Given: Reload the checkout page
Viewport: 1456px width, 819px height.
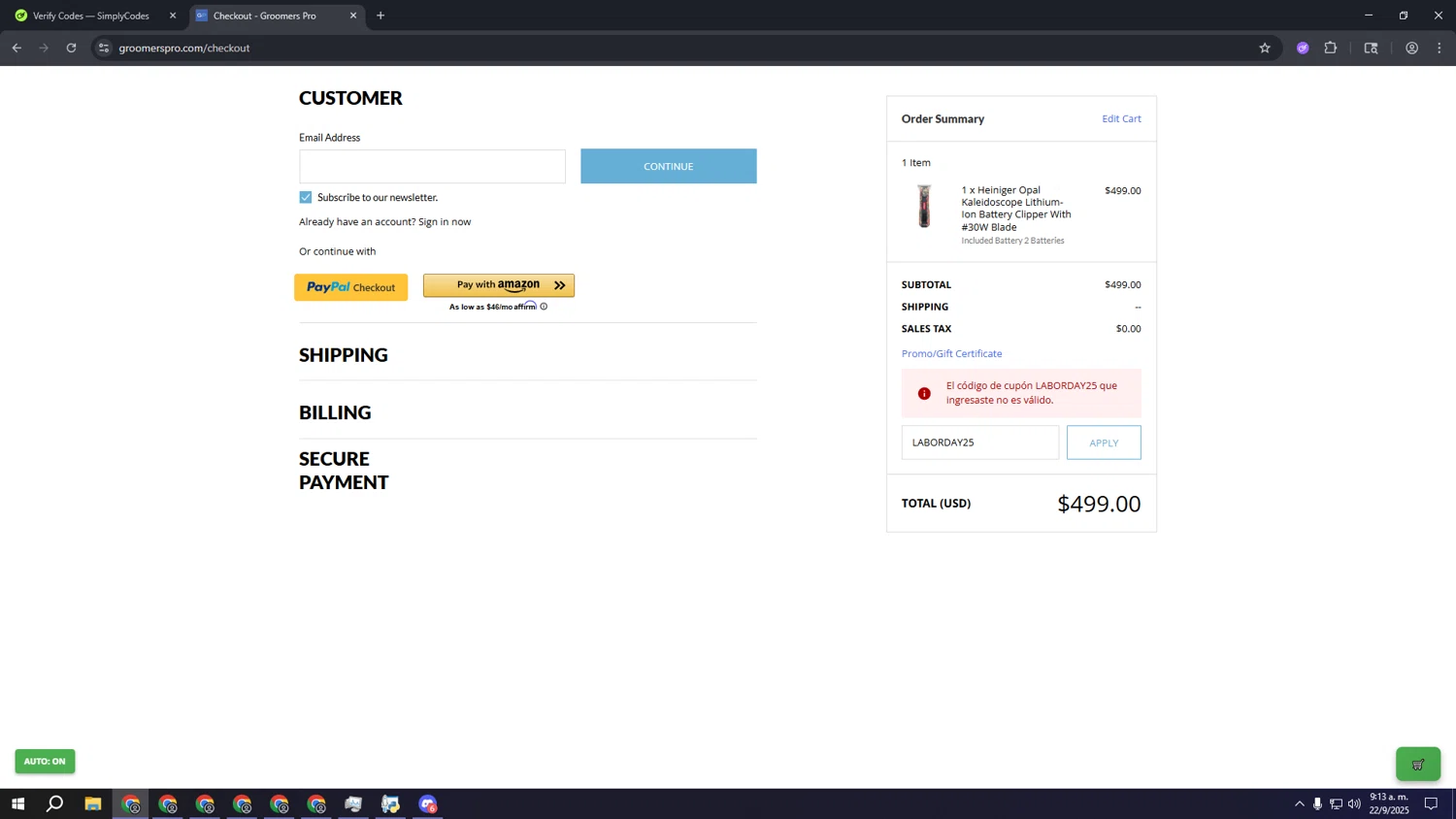Looking at the screenshot, I should [71, 48].
